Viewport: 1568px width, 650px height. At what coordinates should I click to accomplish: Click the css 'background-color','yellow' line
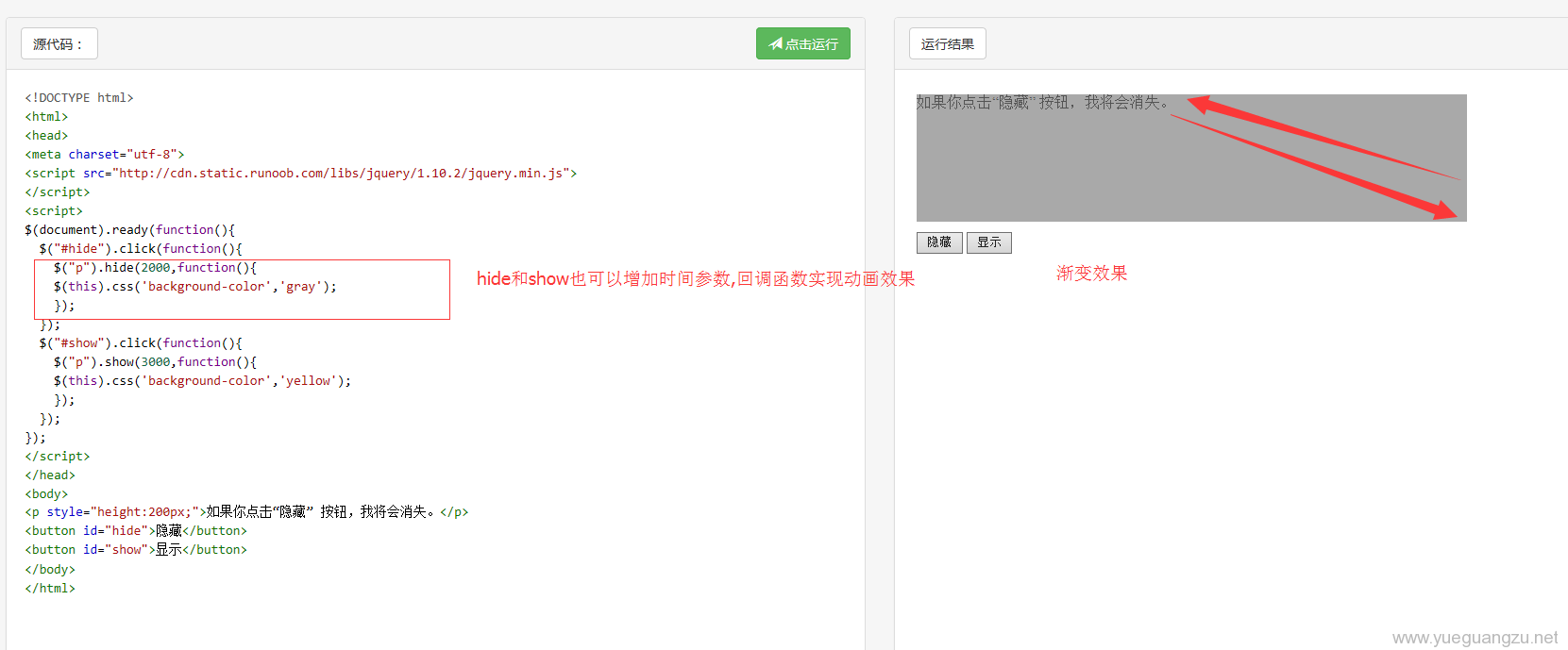pos(202,380)
